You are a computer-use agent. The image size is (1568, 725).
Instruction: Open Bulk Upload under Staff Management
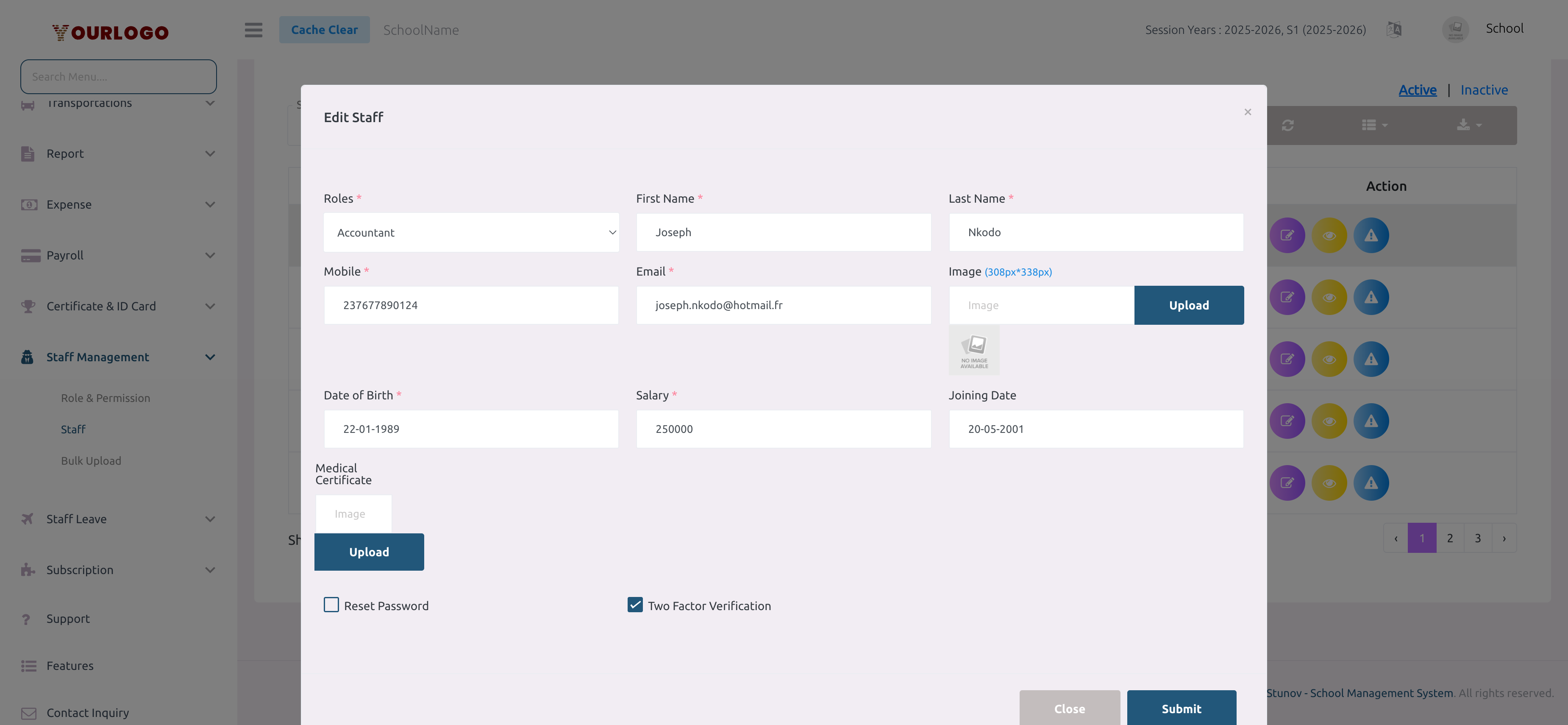pos(91,461)
